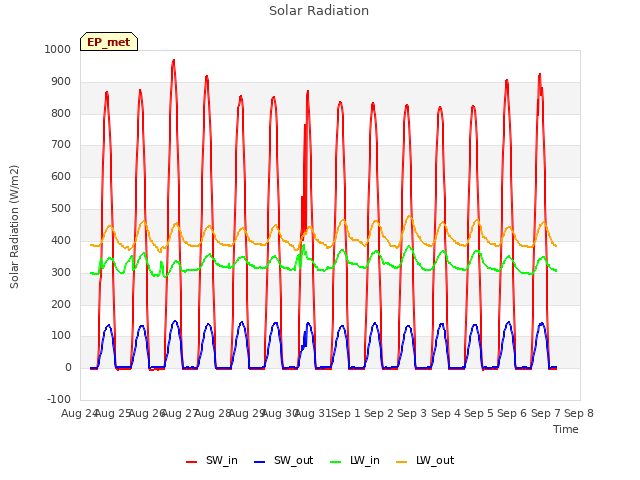640x480 pixels.
Task: Click the 600 y-axis tick label
Action: click(61, 176)
